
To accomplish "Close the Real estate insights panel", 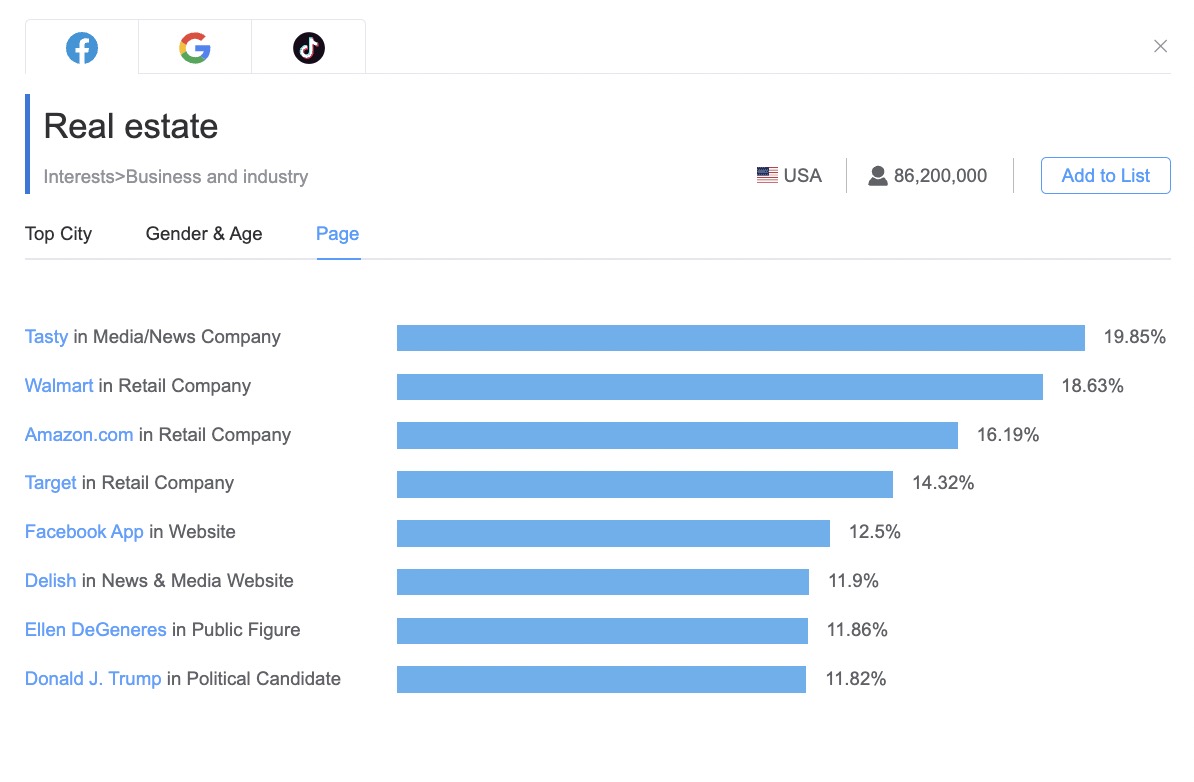I will 1160,46.
